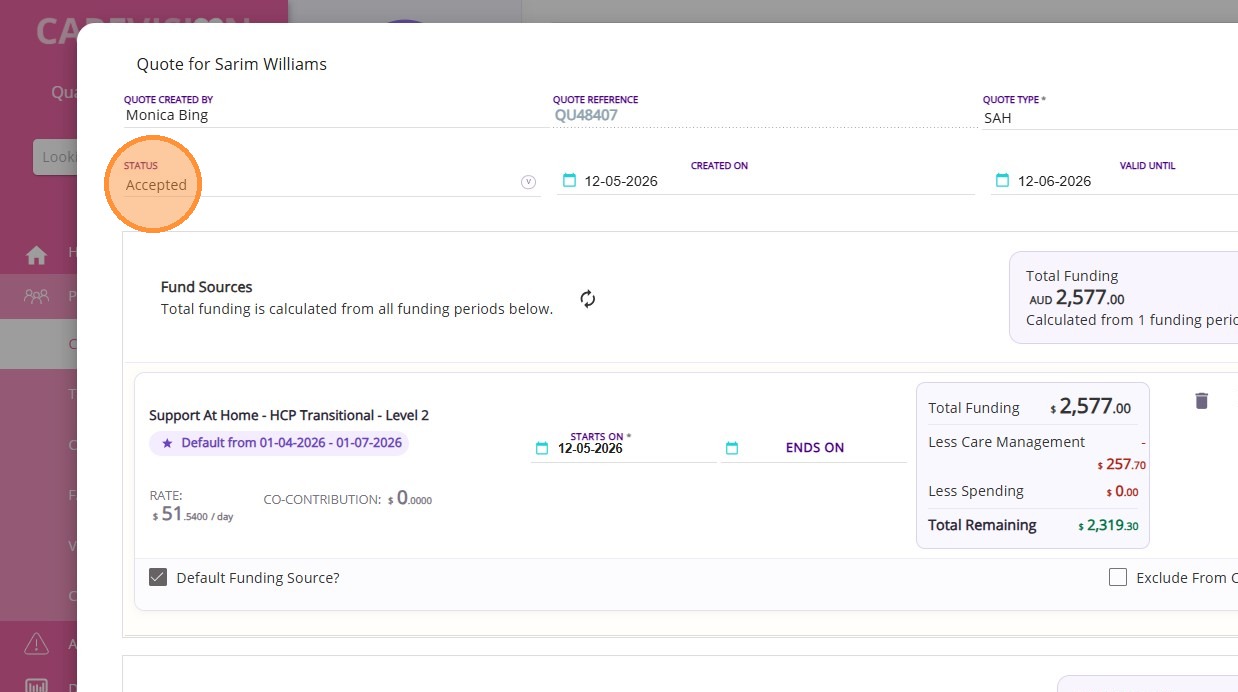Viewport: 1238px width, 692px height.
Task: Click the Default from 01-04-2026 badge
Action: pyautogui.click(x=279, y=443)
